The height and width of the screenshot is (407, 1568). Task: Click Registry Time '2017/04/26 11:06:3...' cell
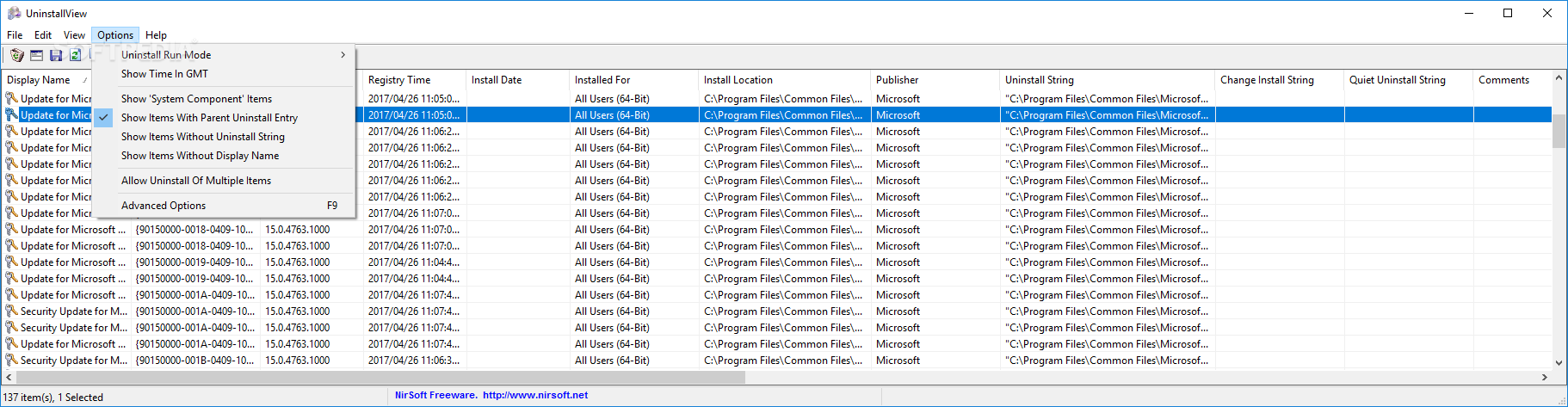(x=414, y=361)
